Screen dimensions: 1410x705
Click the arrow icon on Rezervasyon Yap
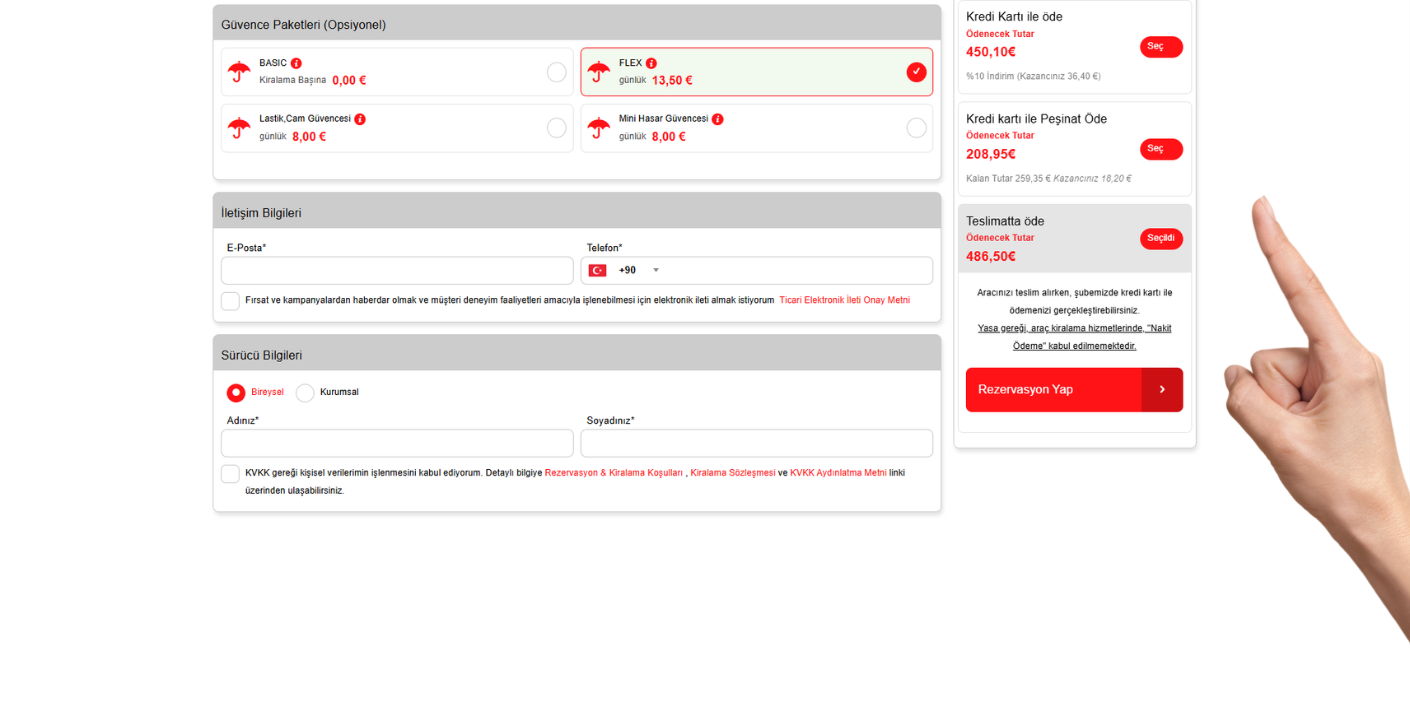[1162, 390]
